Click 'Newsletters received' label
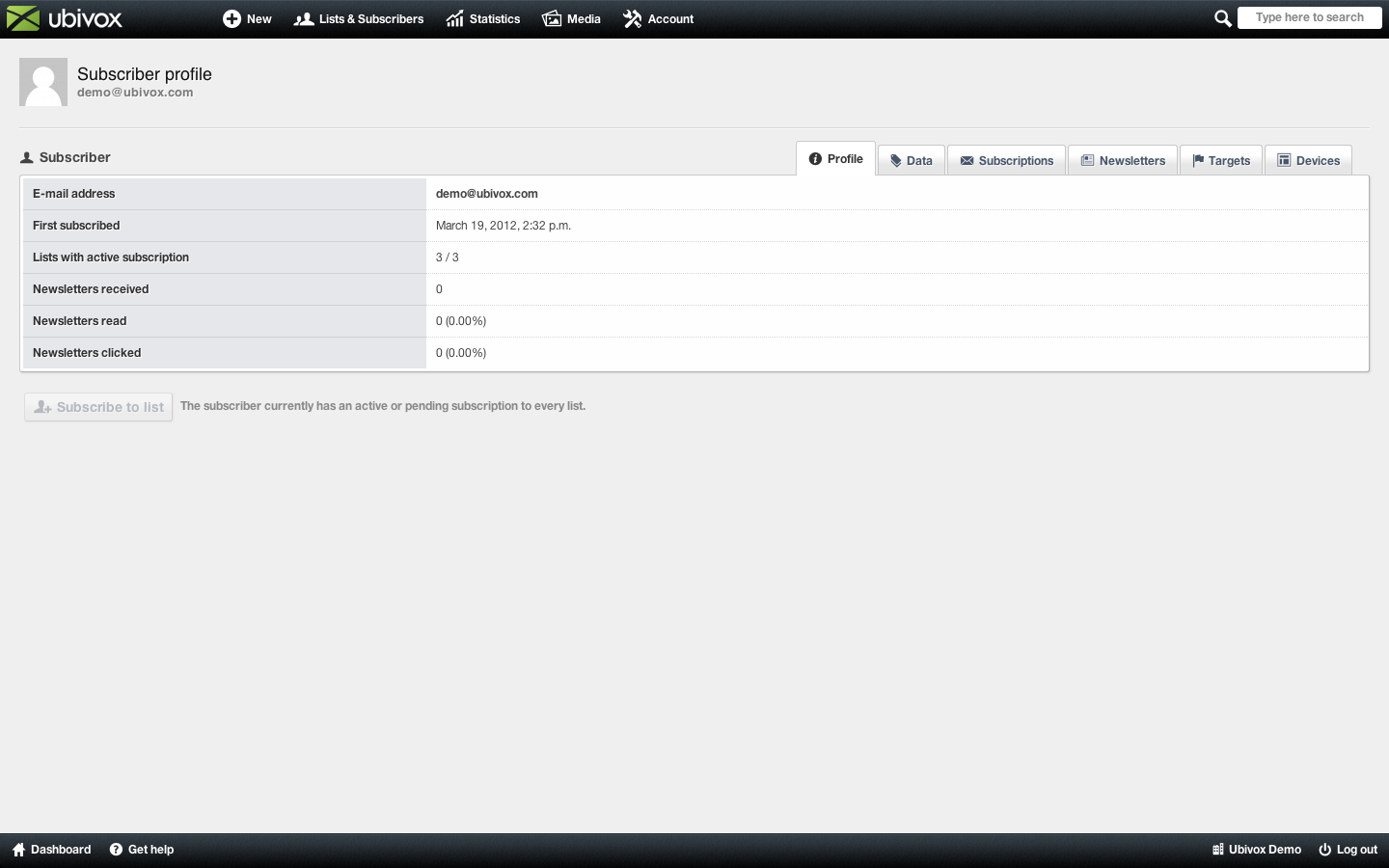Image resolution: width=1389 pixels, height=868 pixels. (x=91, y=289)
